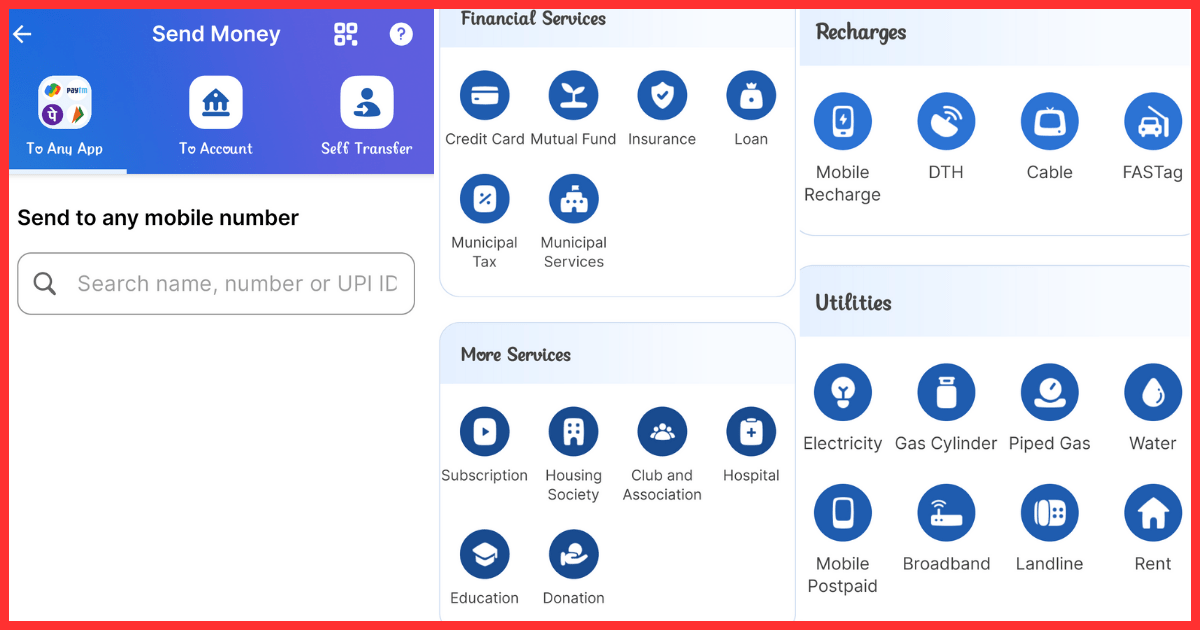Open the Municipal Tax icon
This screenshot has width=1200, height=630.
(485, 199)
